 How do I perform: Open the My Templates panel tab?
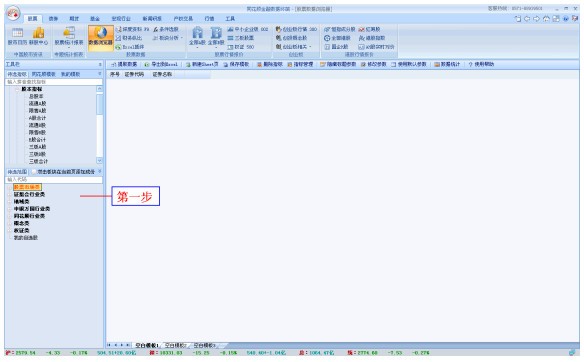70,74
